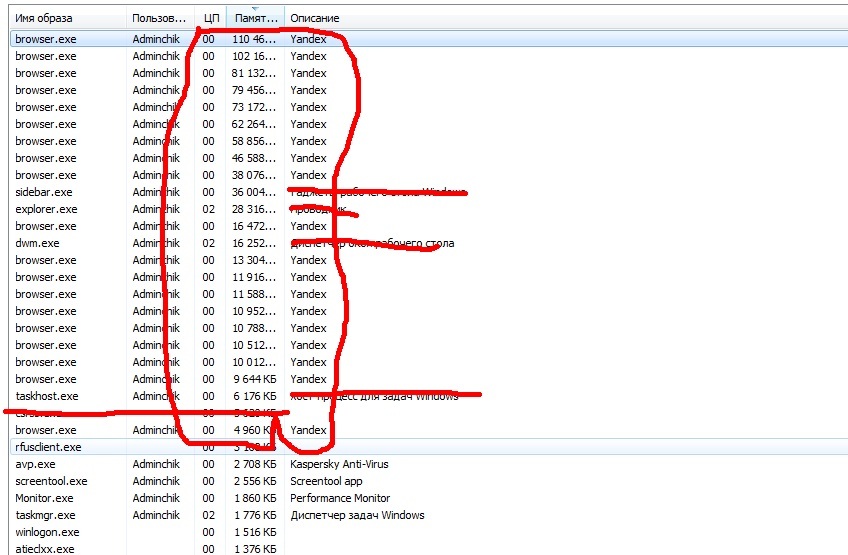Select the Monitor.exe process
Image resolution: width=848 pixels, height=555 pixels.
(429, 498)
